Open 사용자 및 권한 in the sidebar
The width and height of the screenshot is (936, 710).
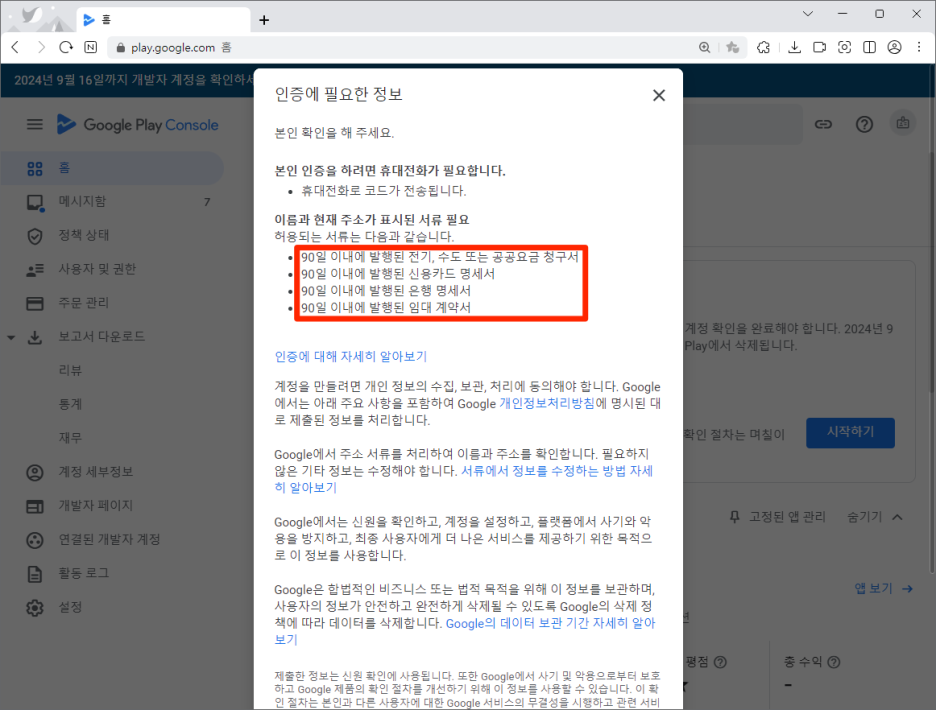click(112, 269)
